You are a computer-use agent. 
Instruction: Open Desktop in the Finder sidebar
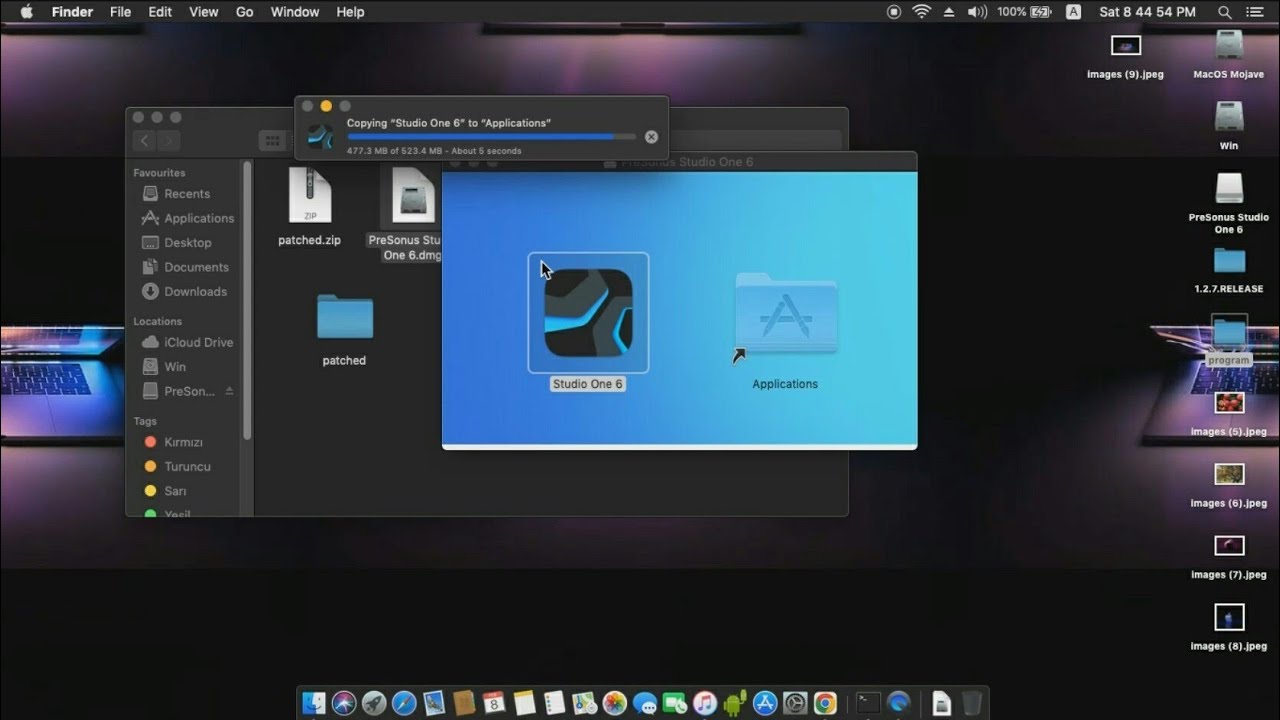(187, 243)
